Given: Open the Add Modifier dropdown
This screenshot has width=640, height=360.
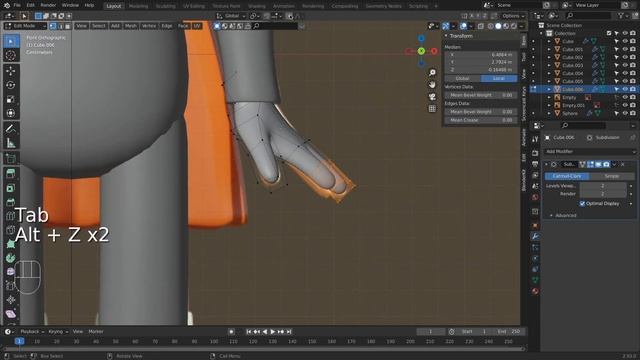Looking at the screenshot, I should 590,151.
